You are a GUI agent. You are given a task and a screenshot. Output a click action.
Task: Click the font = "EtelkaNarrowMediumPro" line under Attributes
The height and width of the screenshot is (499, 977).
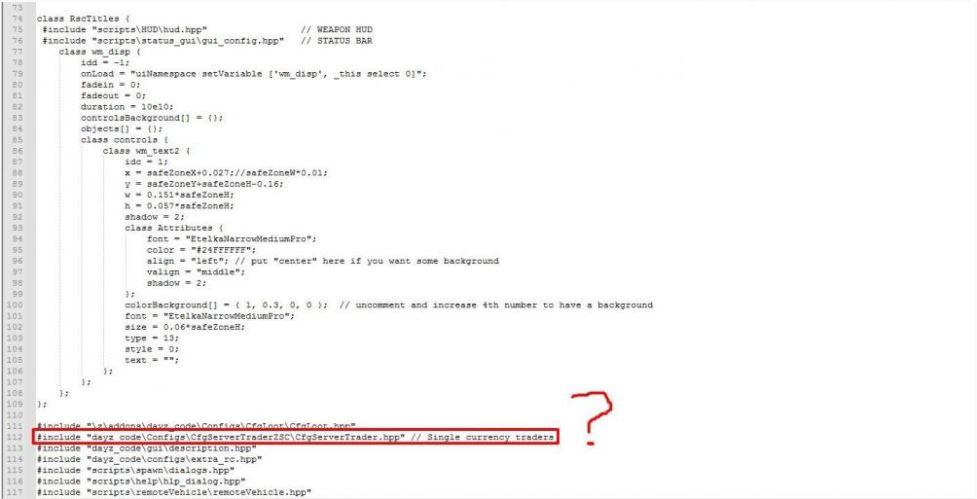tap(232, 239)
